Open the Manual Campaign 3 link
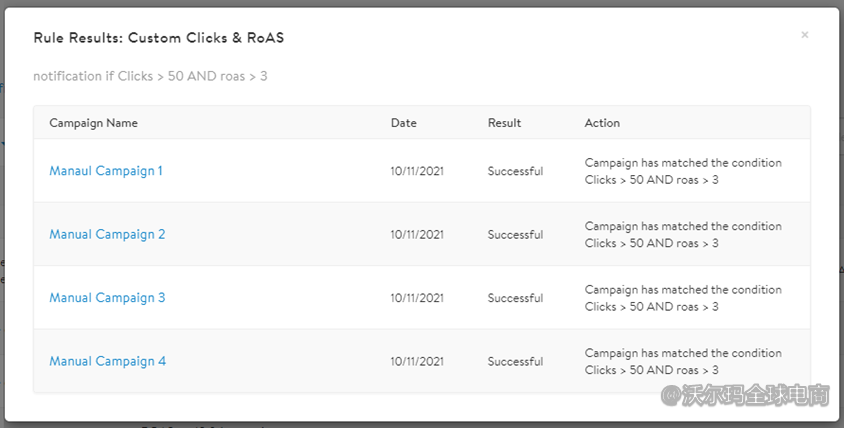This screenshot has width=844, height=428. 107,298
